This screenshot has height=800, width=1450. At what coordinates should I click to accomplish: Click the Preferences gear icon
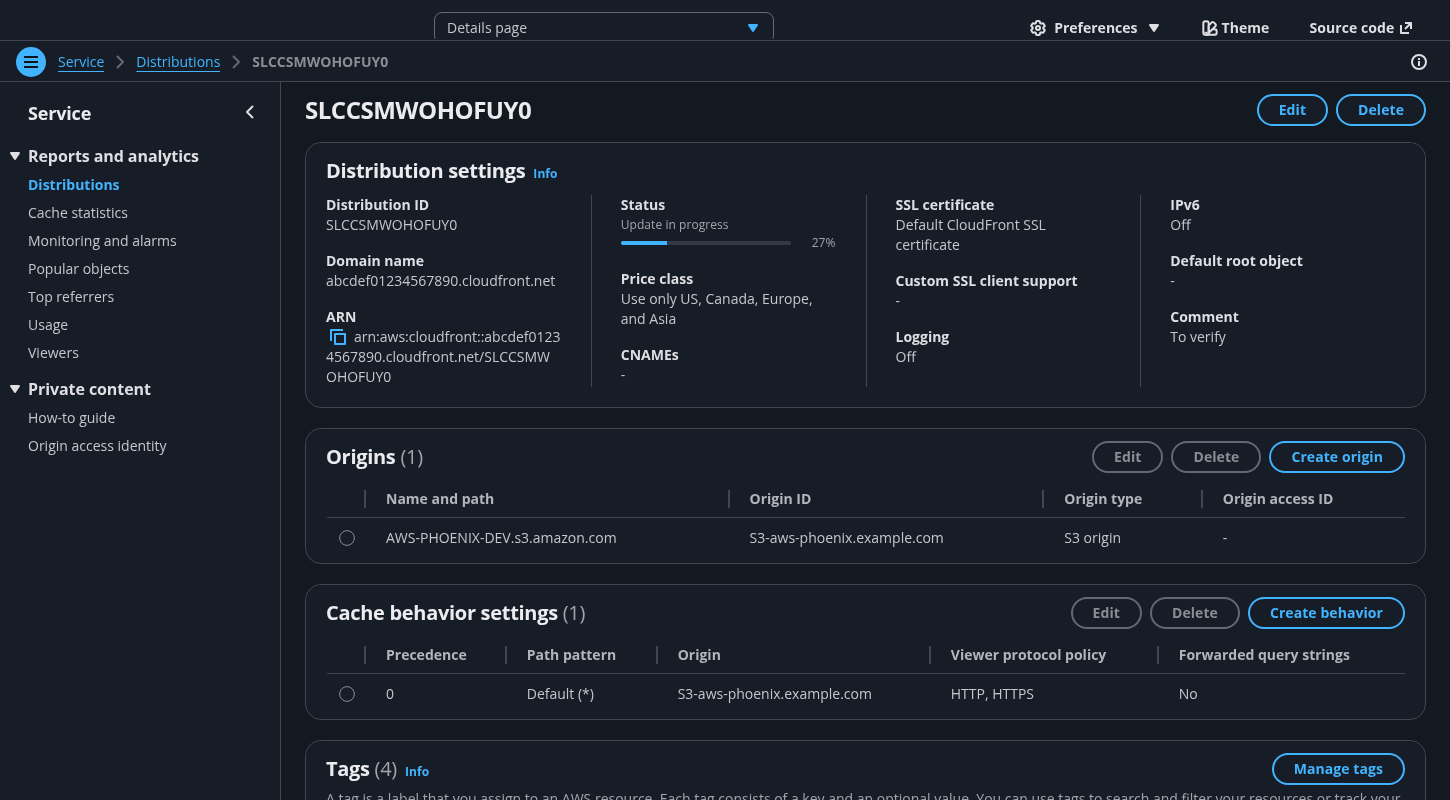coord(1037,28)
